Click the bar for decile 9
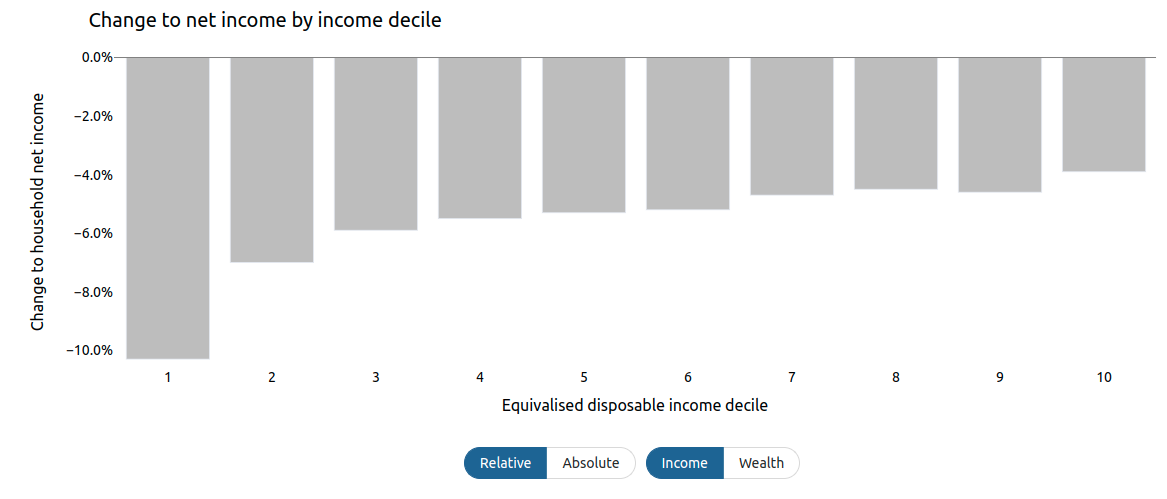This screenshot has width=1167, height=499. tap(1000, 124)
